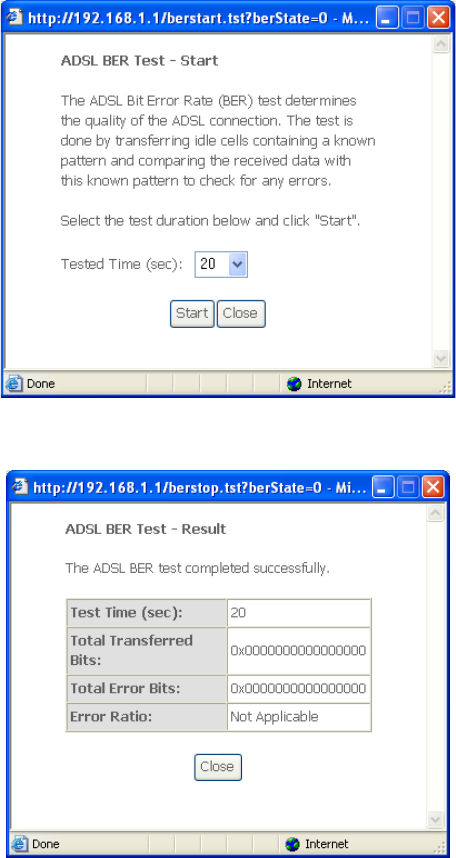Close the berstop.tst window with X

coord(434,486)
